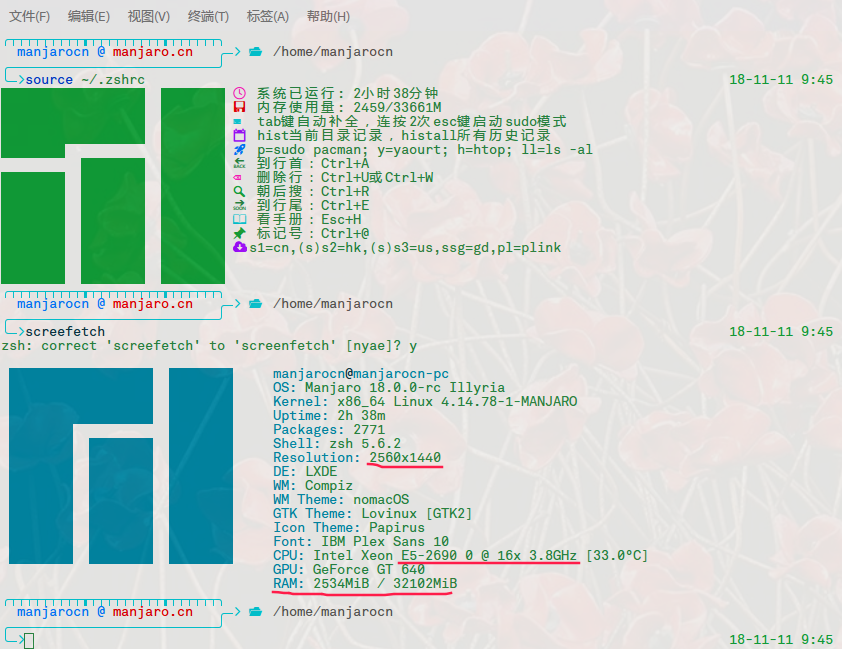Click the folder icon in the bottom empty prompt
Image resolution: width=842 pixels, height=649 pixels.
click(256, 611)
